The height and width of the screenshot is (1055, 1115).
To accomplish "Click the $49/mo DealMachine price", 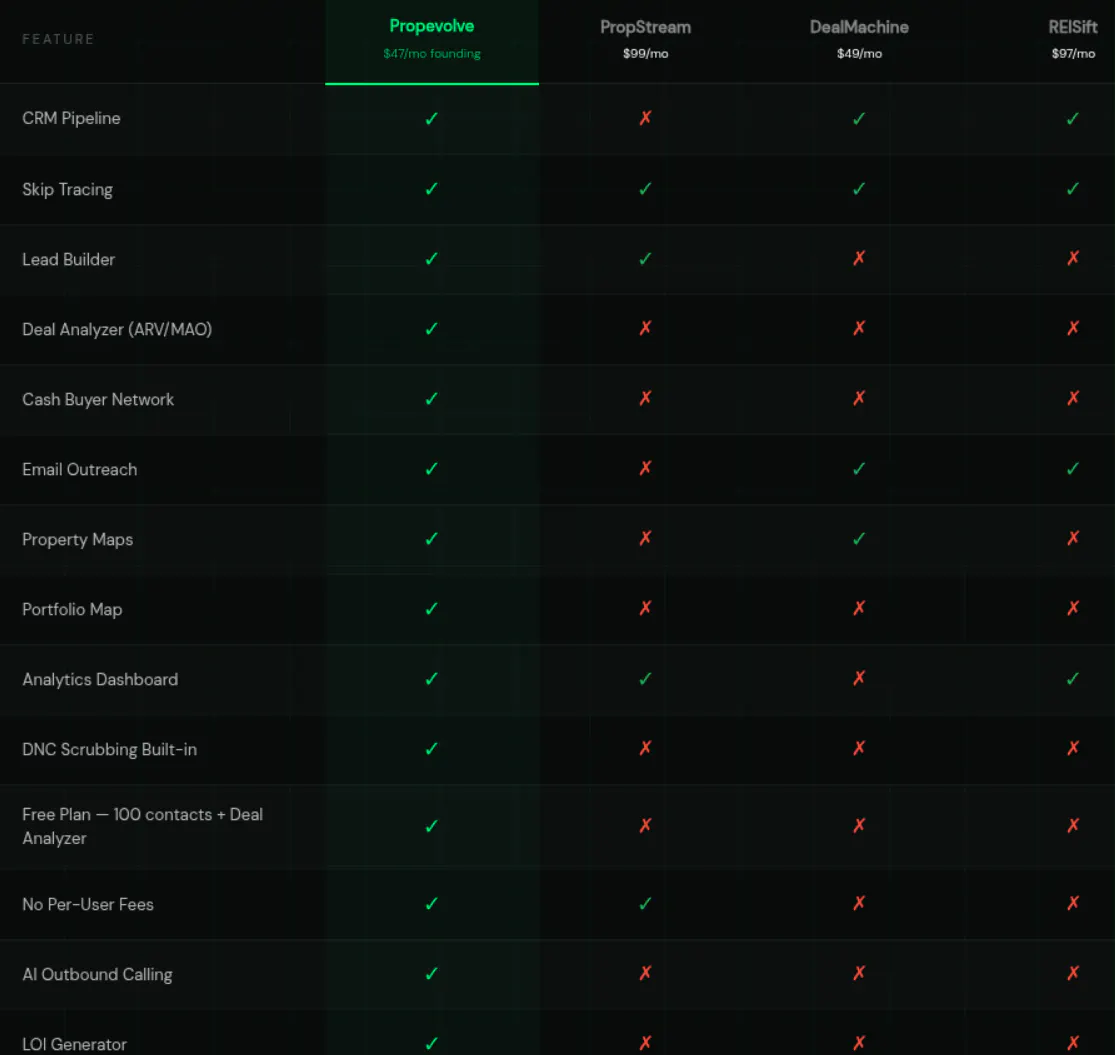I will point(859,53).
